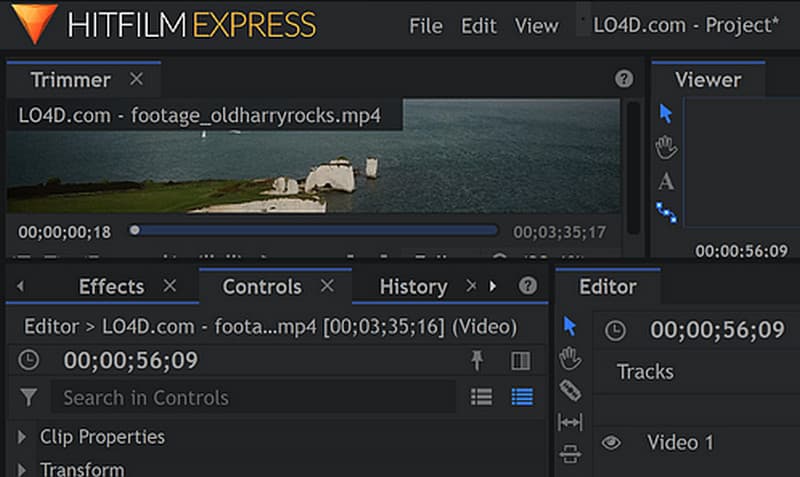Screen dimensions: 800x477
Task: Select the Viewer tab
Action: [x=708, y=80]
